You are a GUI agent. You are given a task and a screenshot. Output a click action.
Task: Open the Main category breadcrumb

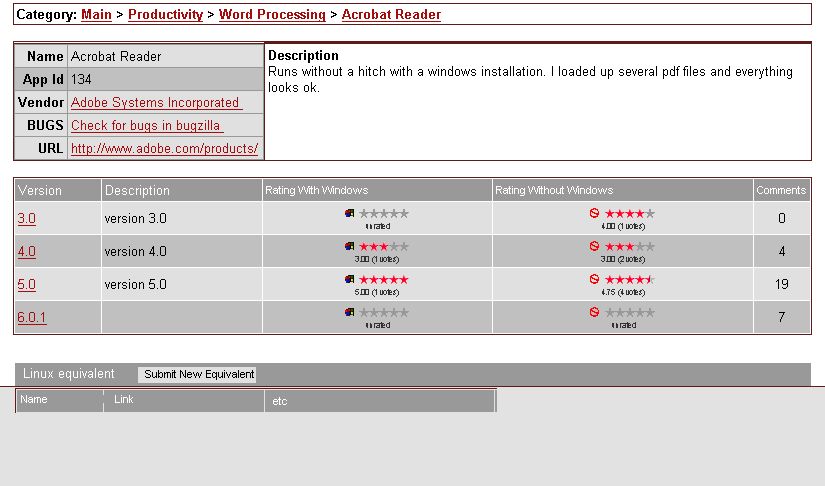tap(96, 15)
